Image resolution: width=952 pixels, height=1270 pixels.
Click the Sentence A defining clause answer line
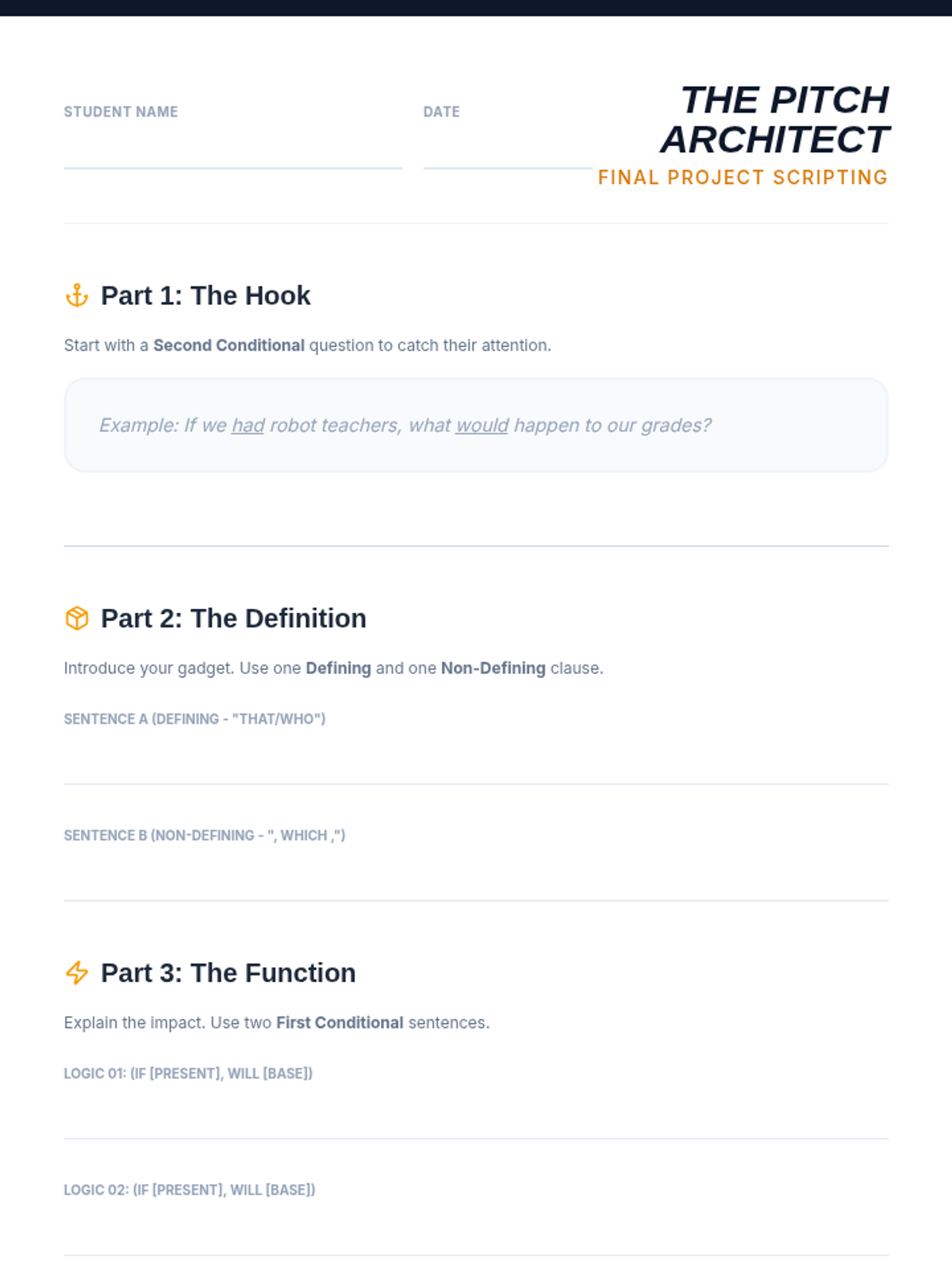click(476, 762)
